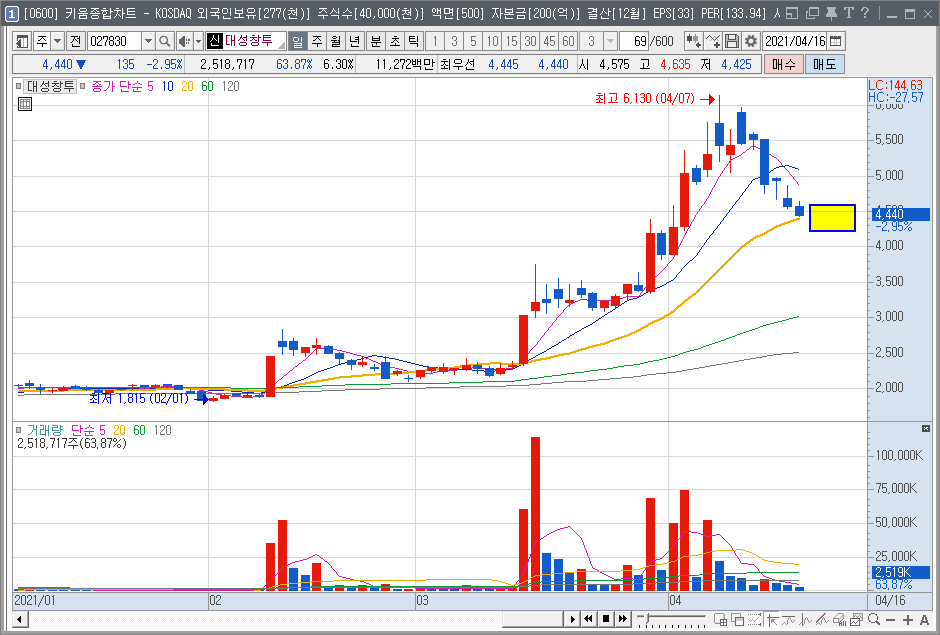Fast forward chart replay
Screen dimensions: 940x635
click(x=623, y=619)
